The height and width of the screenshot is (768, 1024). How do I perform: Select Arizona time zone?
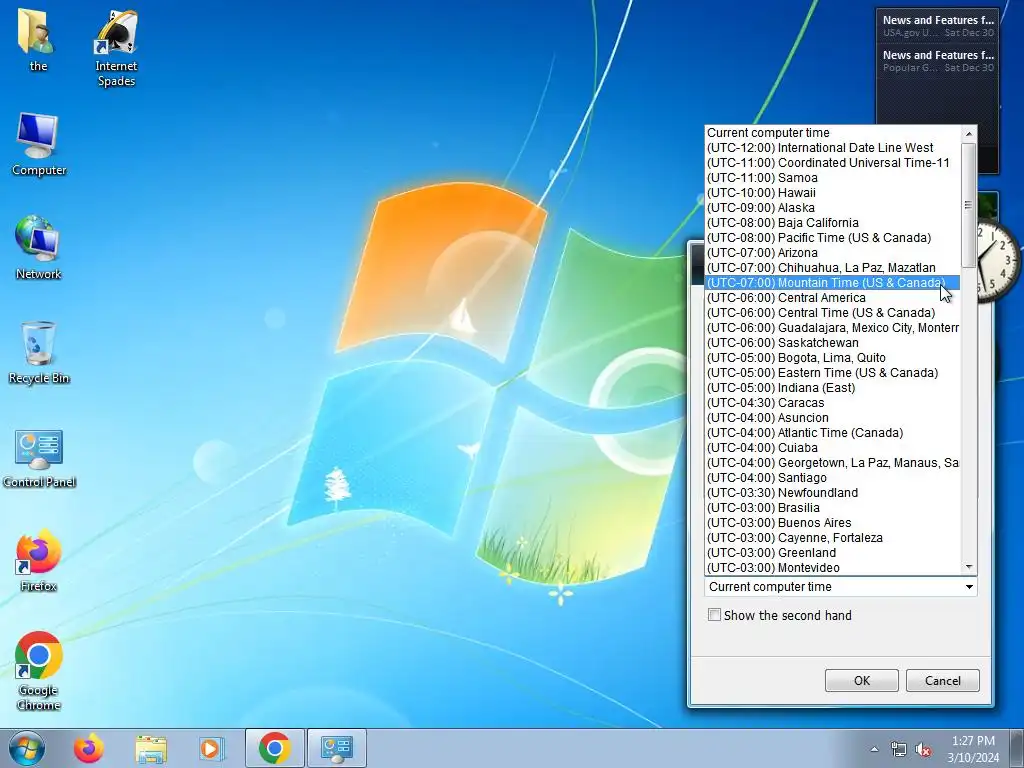(833, 253)
